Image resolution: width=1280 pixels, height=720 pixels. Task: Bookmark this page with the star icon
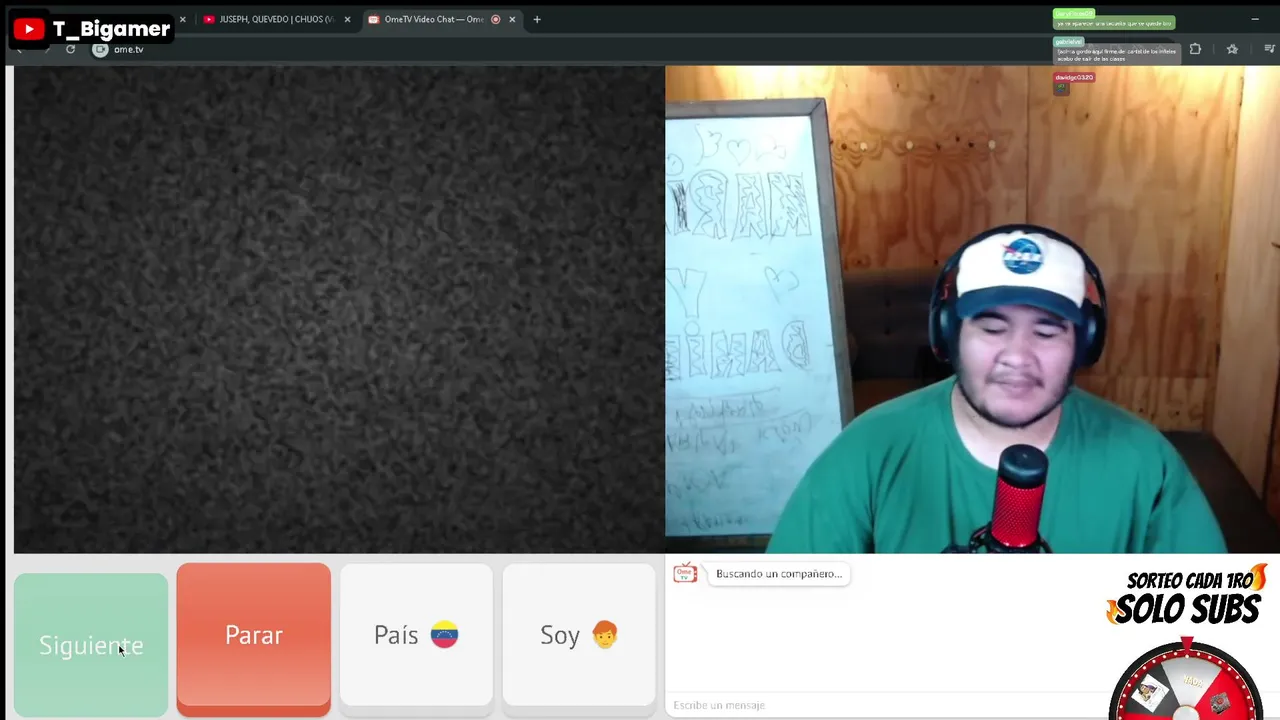point(1232,49)
